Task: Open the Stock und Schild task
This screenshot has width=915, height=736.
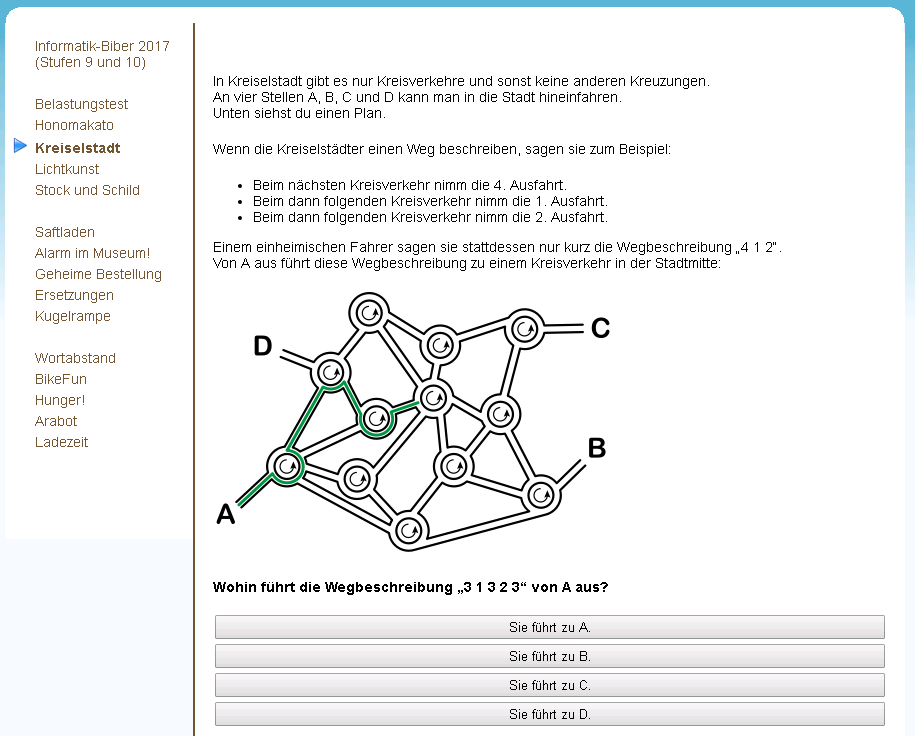Action: pyautogui.click(x=88, y=190)
